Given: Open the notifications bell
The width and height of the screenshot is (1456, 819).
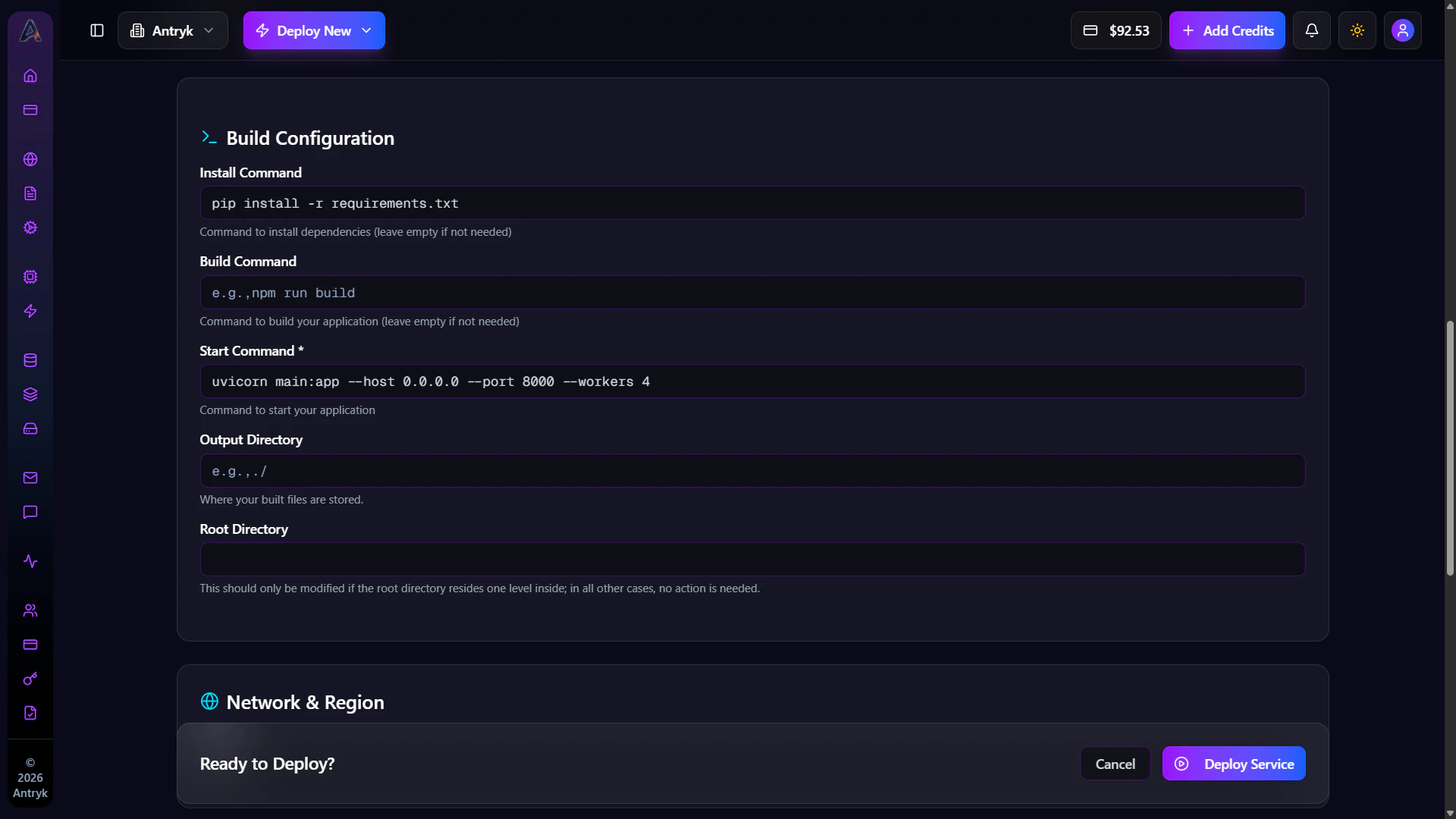Looking at the screenshot, I should click(1311, 30).
